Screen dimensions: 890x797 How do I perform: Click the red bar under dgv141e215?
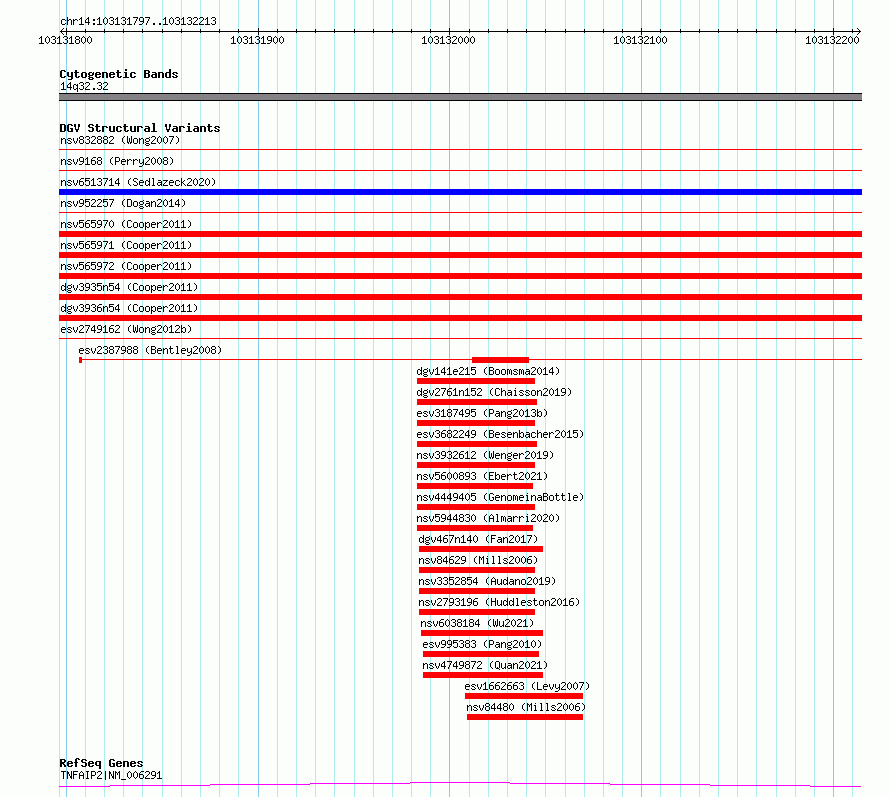[x=476, y=381]
